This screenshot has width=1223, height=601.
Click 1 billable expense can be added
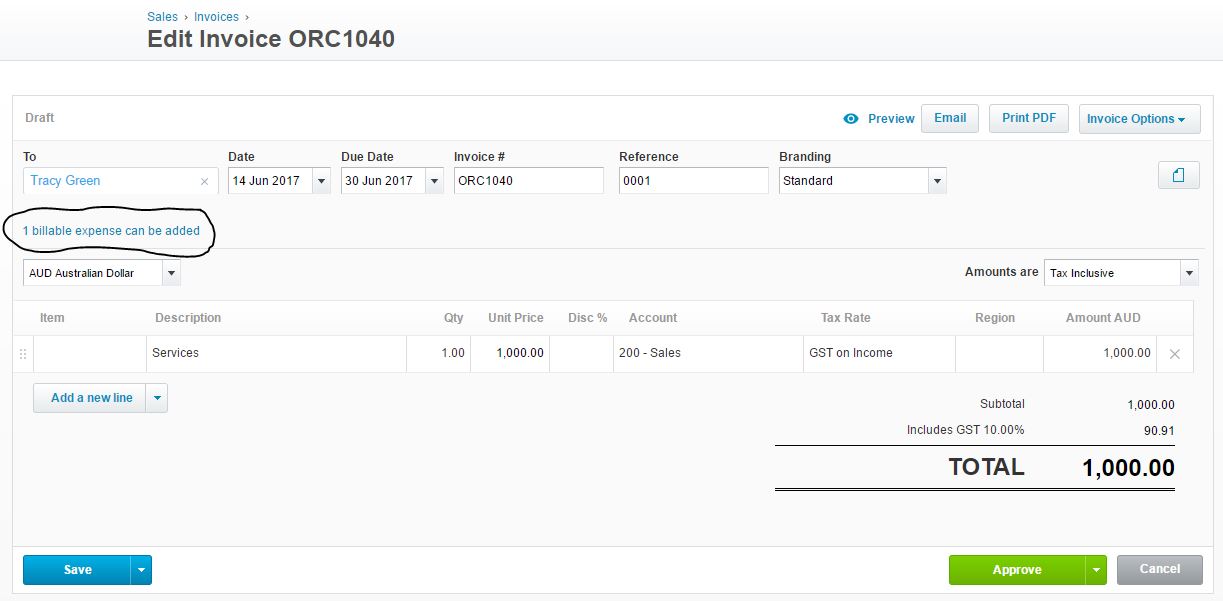111,231
